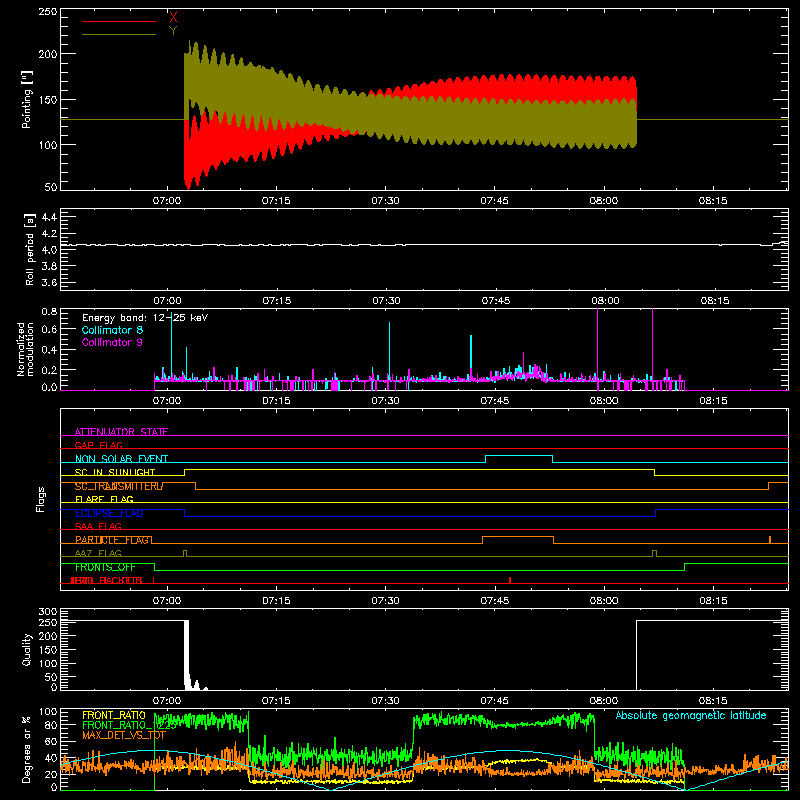800x800 pixels.
Task: Click the olive flag label above FRONTS_OFF
Action: [98, 553]
